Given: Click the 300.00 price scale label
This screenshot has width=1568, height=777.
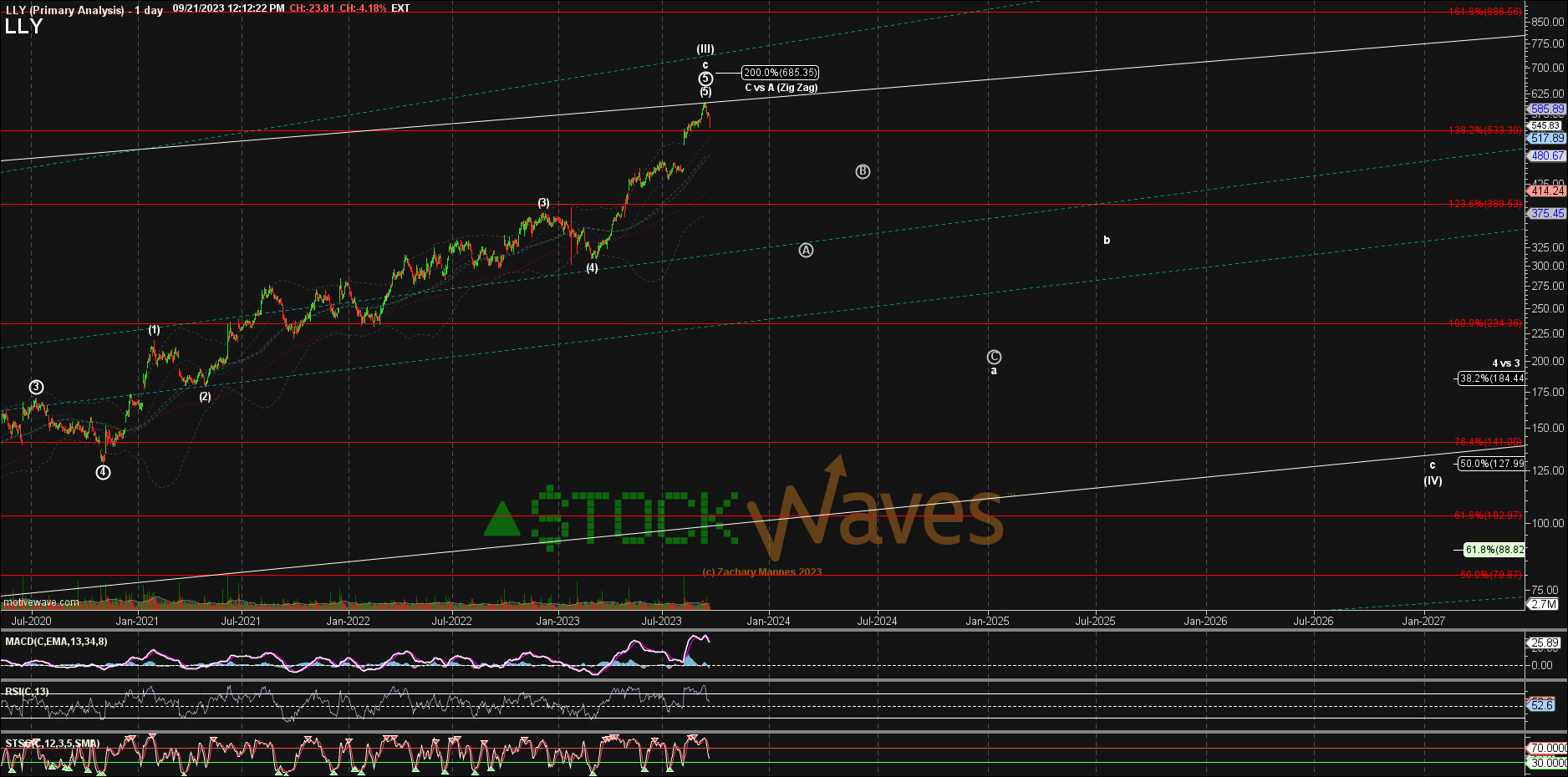Looking at the screenshot, I should [x=1549, y=266].
